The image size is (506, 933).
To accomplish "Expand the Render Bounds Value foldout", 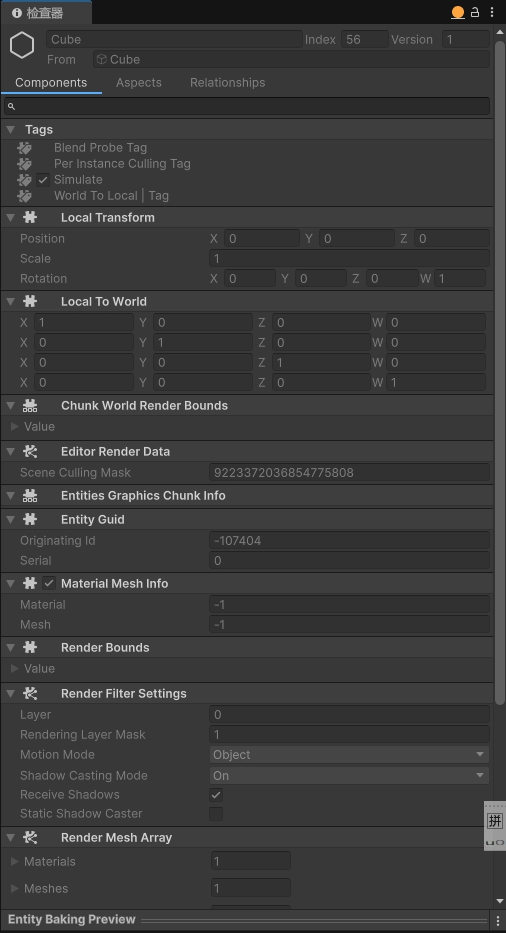I will (x=15, y=669).
